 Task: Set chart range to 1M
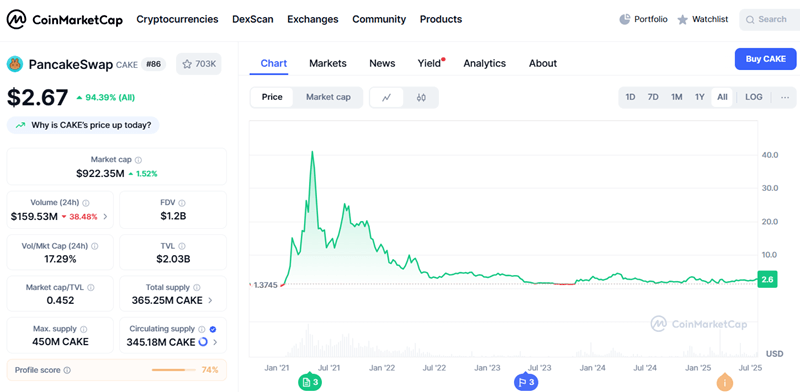pyautogui.click(x=677, y=97)
